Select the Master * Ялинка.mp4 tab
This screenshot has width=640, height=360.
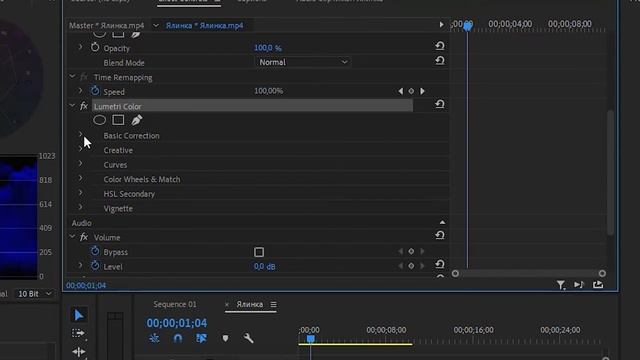pyautogui.click(x=107, y=25)
